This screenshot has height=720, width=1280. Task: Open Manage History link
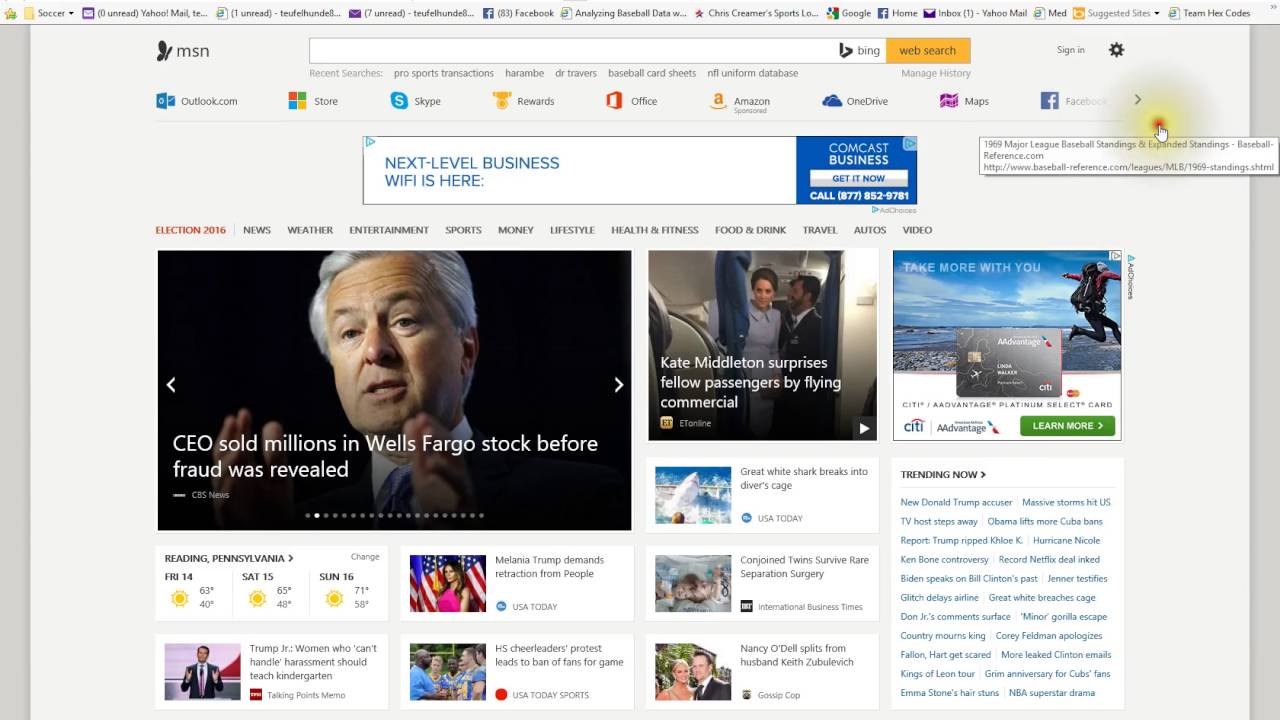click(936, 73)
